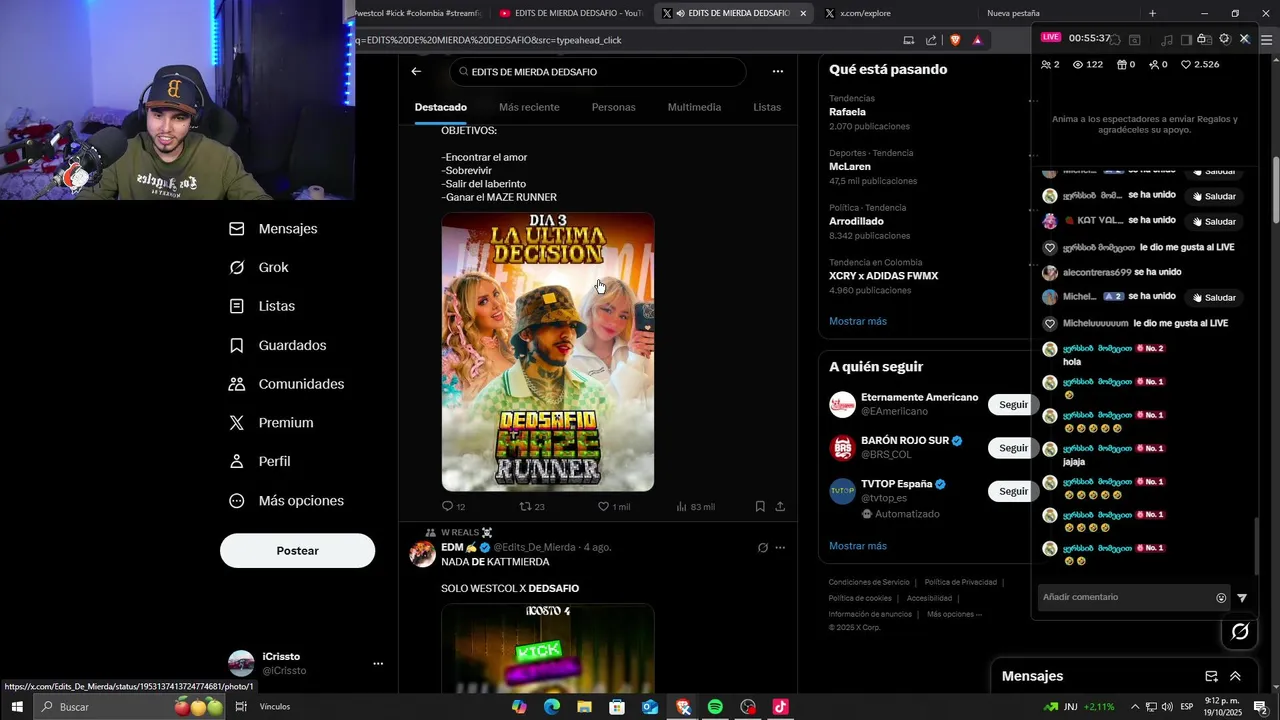Expand the Mensajes drawer
The height and width of the screenshot is (720, 1280).
pyautogui.click(x=1235, y=676)
